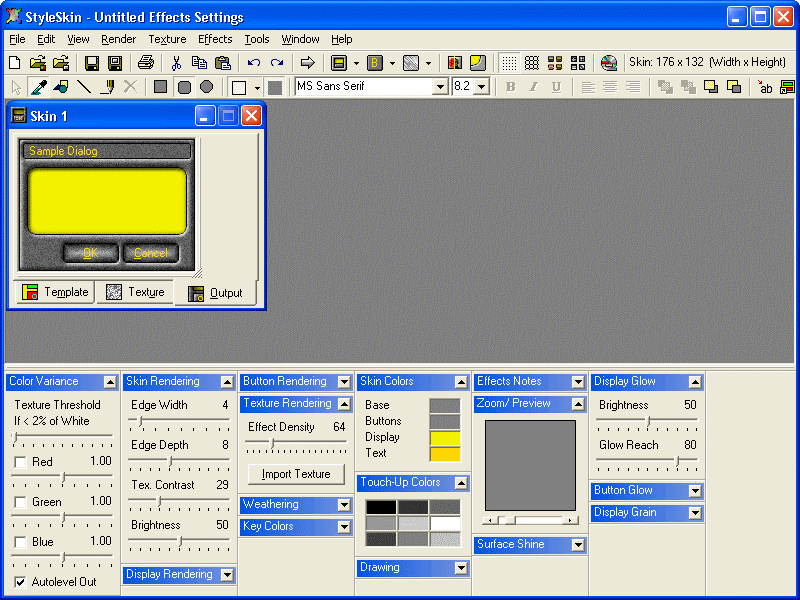Viewport: 800px width, 600px height.
Task: Click the Undo arrow icon
Action: tap(254, 63)
